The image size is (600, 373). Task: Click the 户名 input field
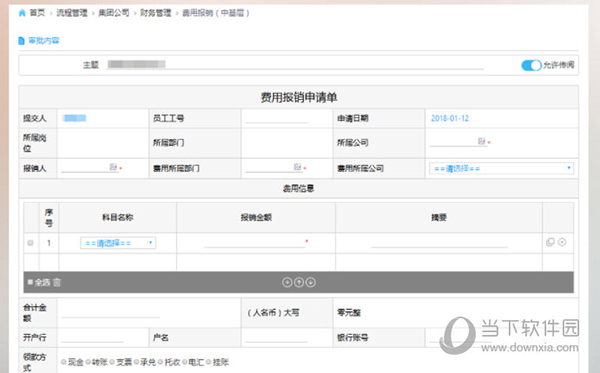276,337
